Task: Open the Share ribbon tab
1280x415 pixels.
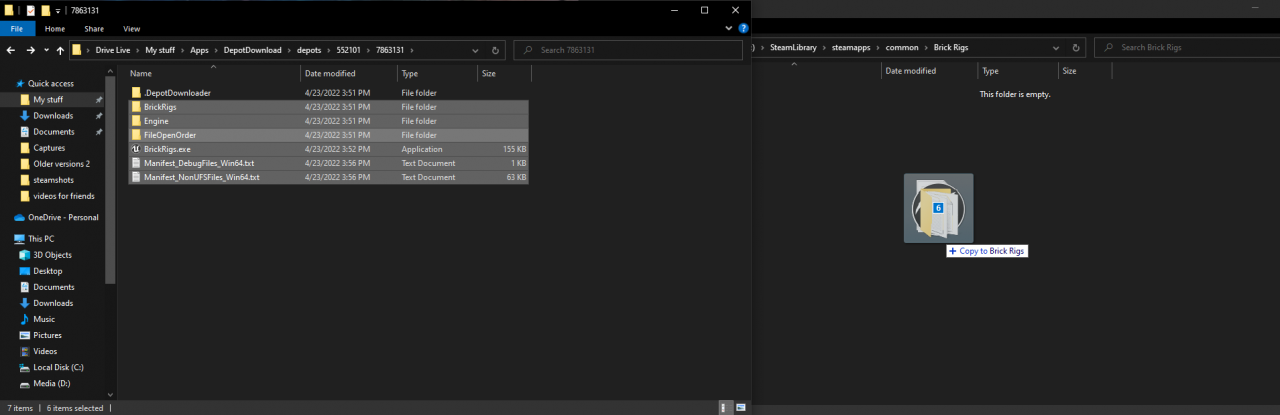Action: (x=94, y=29)
